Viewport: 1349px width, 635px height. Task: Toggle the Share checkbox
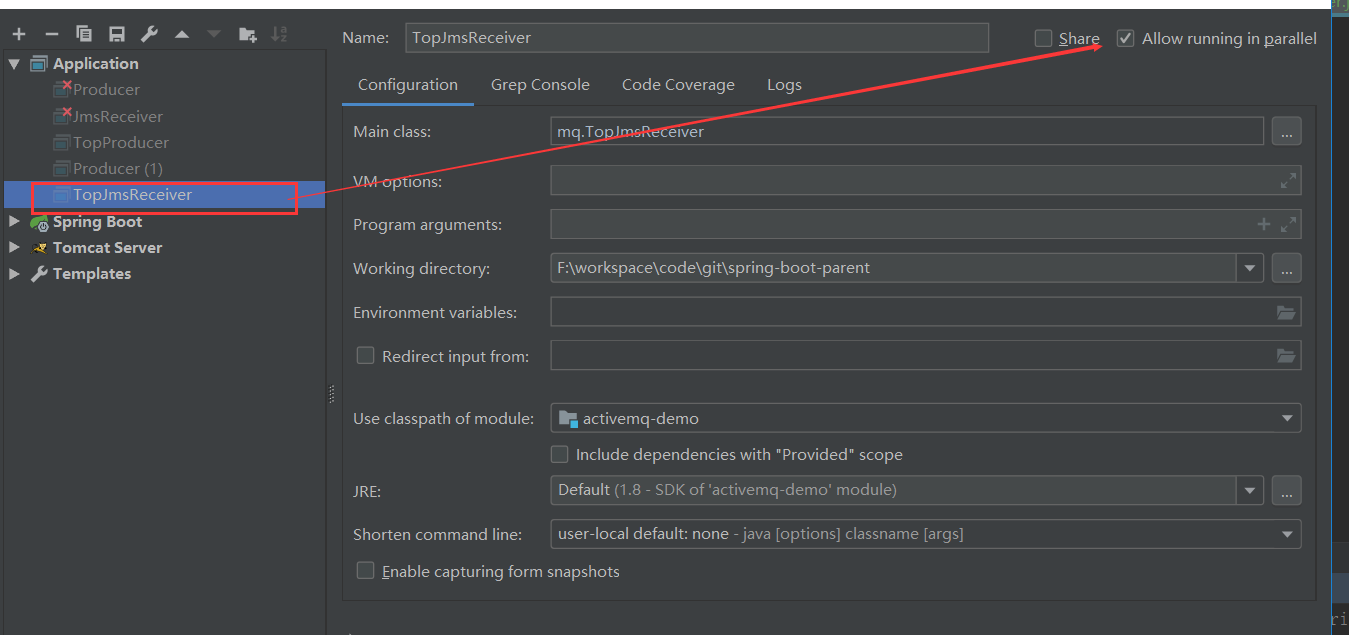coord(1043,38)
